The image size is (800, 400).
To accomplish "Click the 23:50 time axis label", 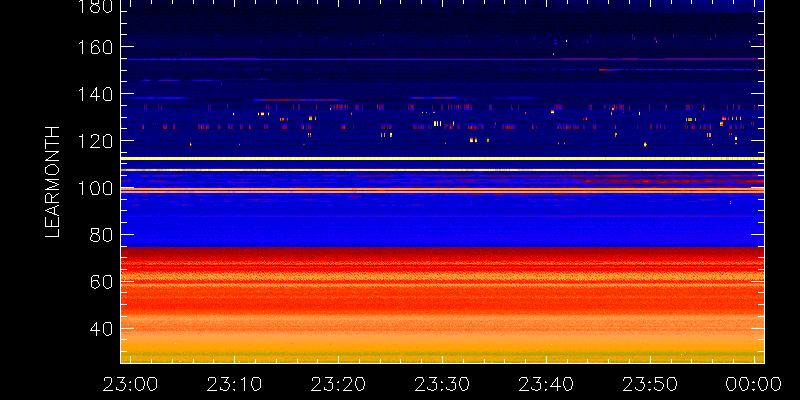I will 650,384.
